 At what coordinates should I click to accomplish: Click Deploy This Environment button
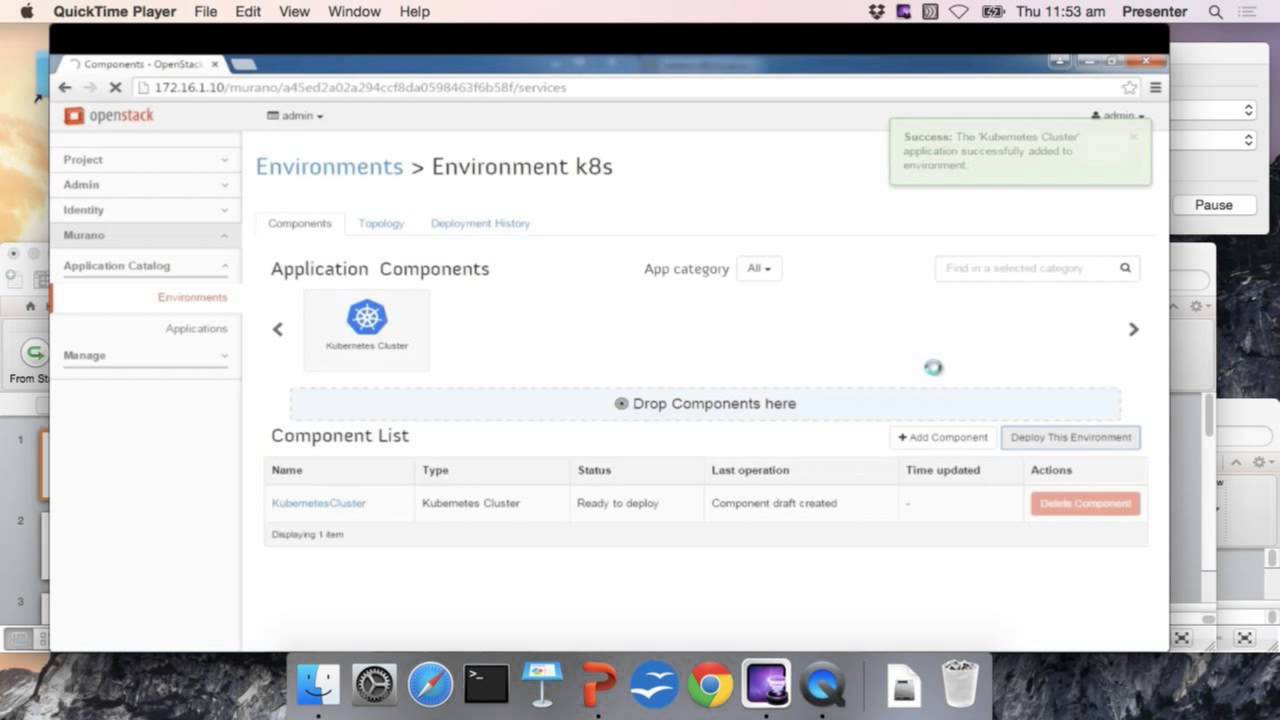point(1070,437)
